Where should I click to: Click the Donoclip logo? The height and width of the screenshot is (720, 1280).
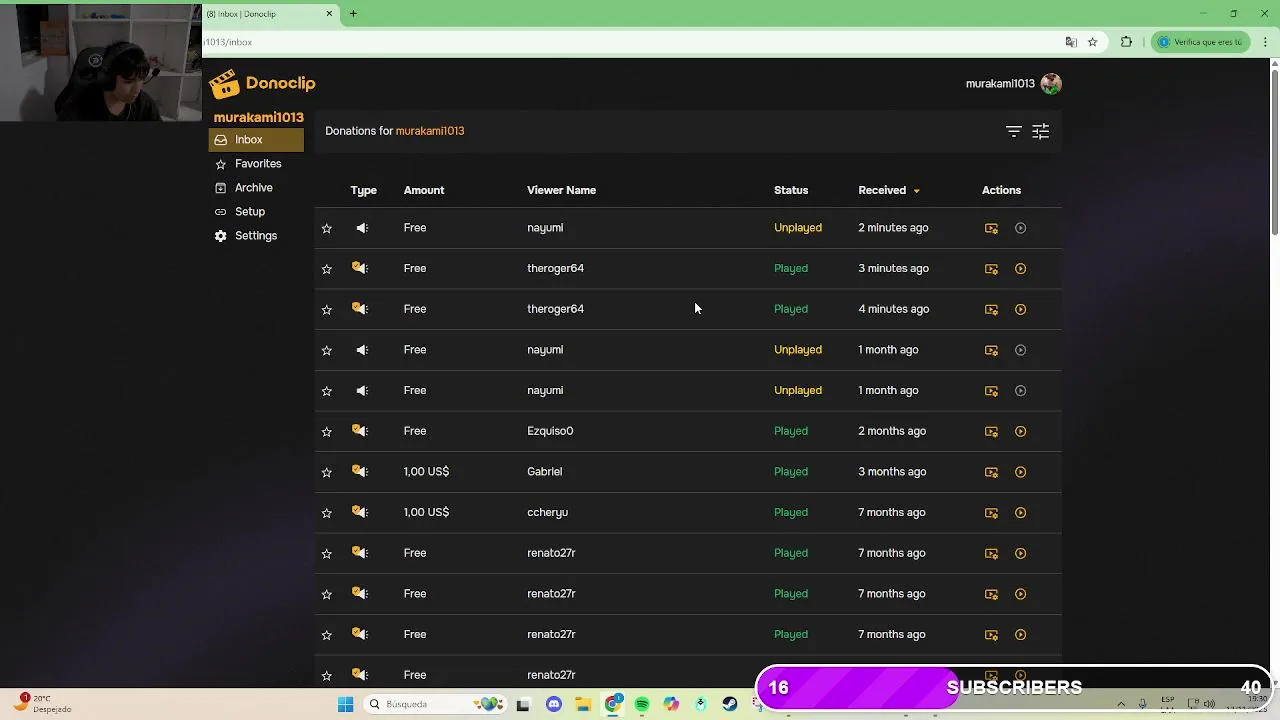262,84
